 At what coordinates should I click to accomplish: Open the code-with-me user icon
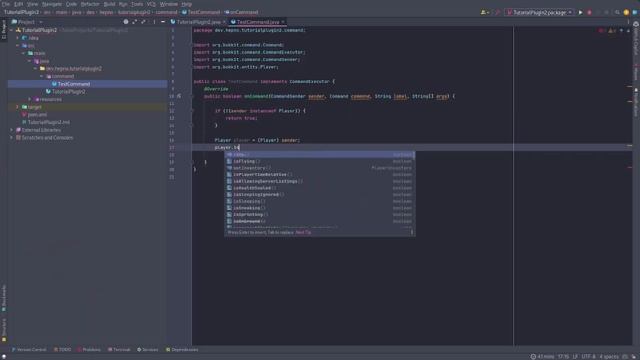[485, 13]
